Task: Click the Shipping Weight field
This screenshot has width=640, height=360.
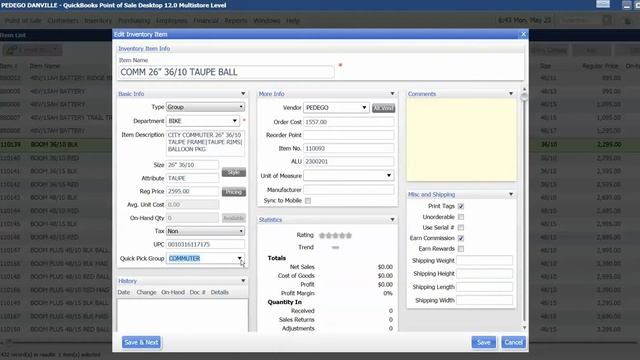Action: click(484, 260)
